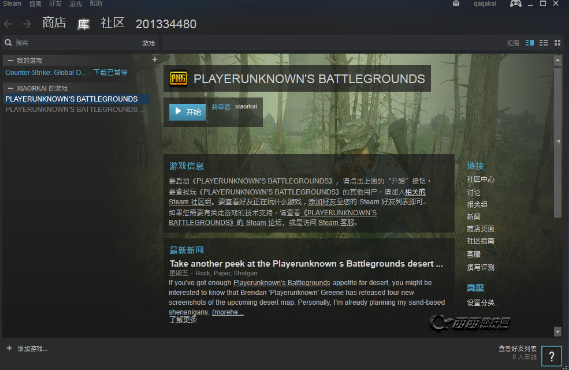
Task: Open the 社区指南 community guides link
Action: pyautogui.click(x=480, y=241)
